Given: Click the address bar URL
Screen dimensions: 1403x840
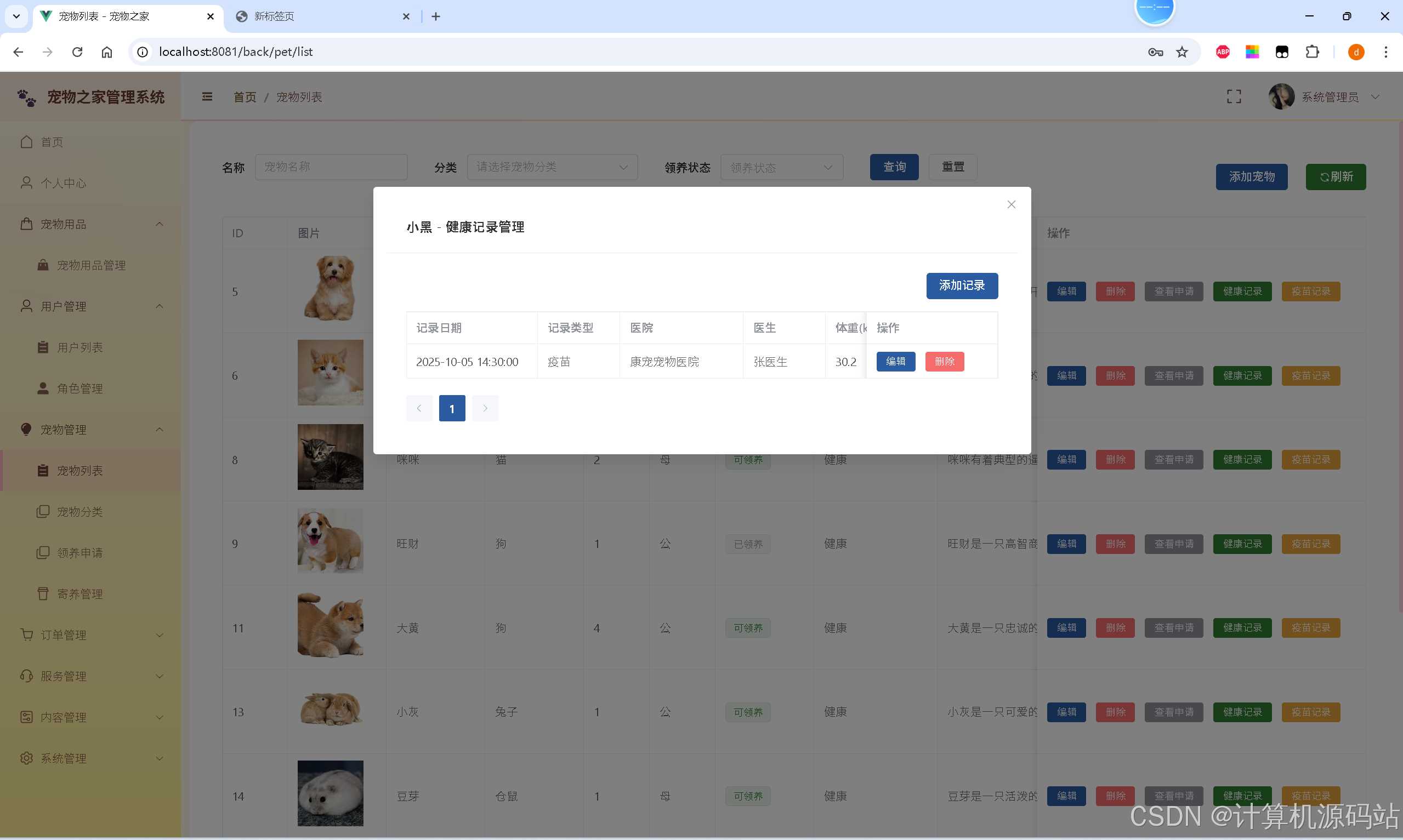Looking at the screenshot, I should (x=236, y=52).
